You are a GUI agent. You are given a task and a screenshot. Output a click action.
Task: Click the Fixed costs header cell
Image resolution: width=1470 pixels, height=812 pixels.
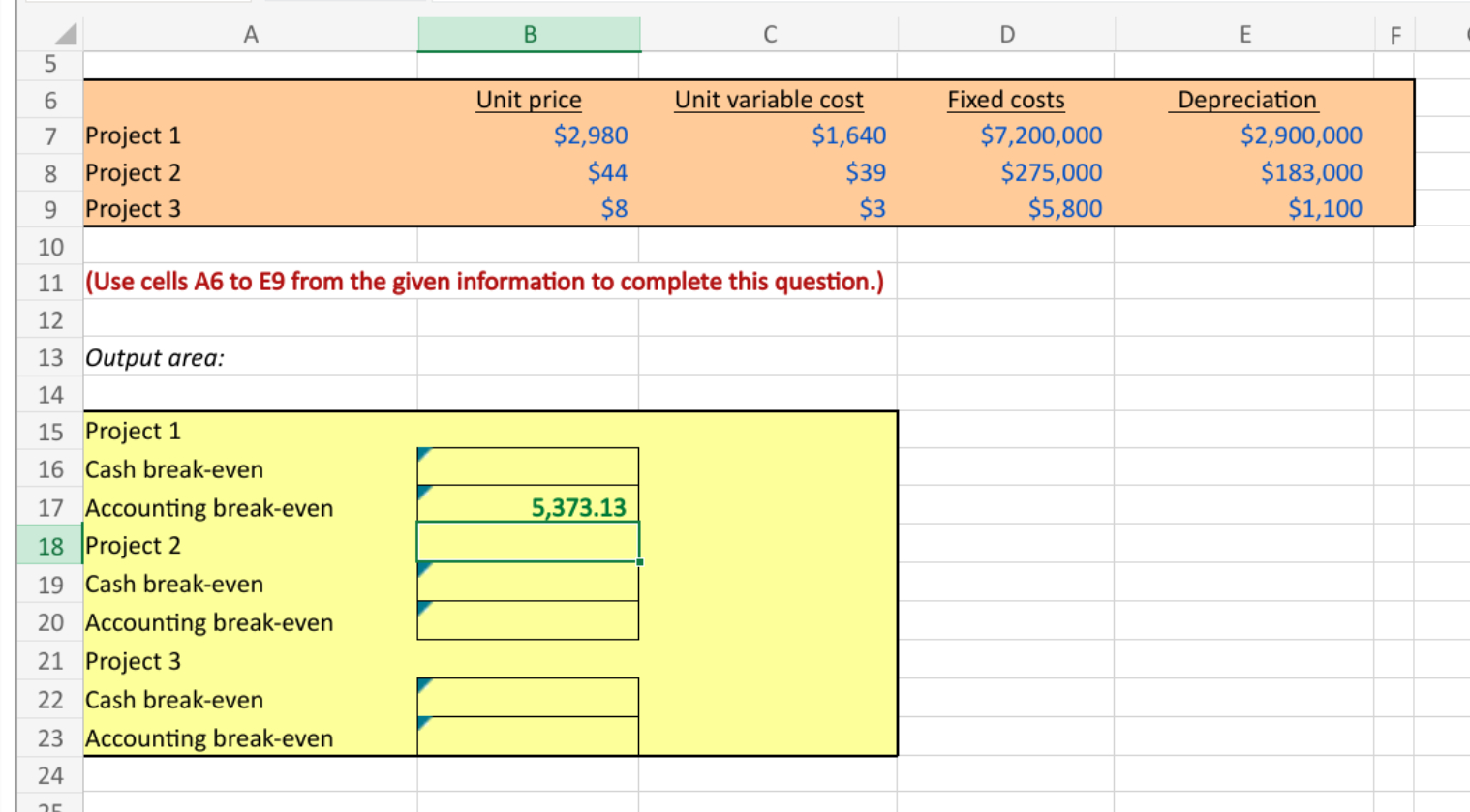[x=1006, y=100]
